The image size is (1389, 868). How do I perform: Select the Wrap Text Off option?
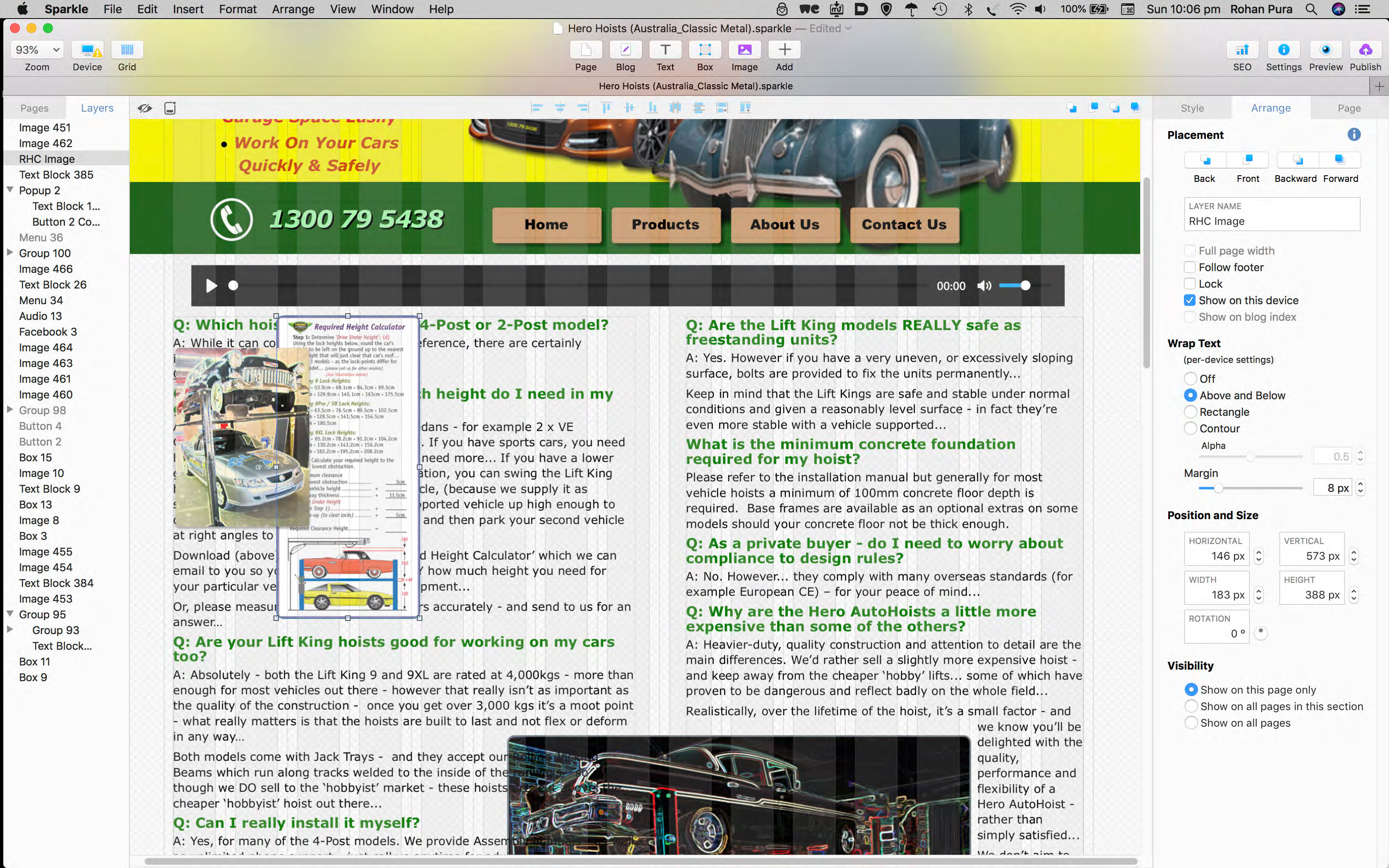click(1191, 379)
